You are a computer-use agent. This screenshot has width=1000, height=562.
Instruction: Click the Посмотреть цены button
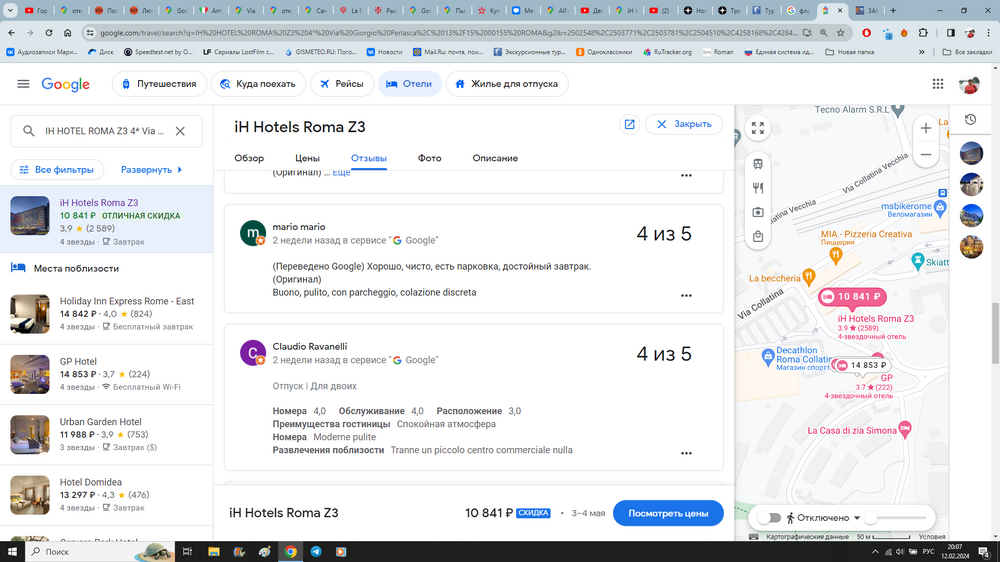pos(668,513)
